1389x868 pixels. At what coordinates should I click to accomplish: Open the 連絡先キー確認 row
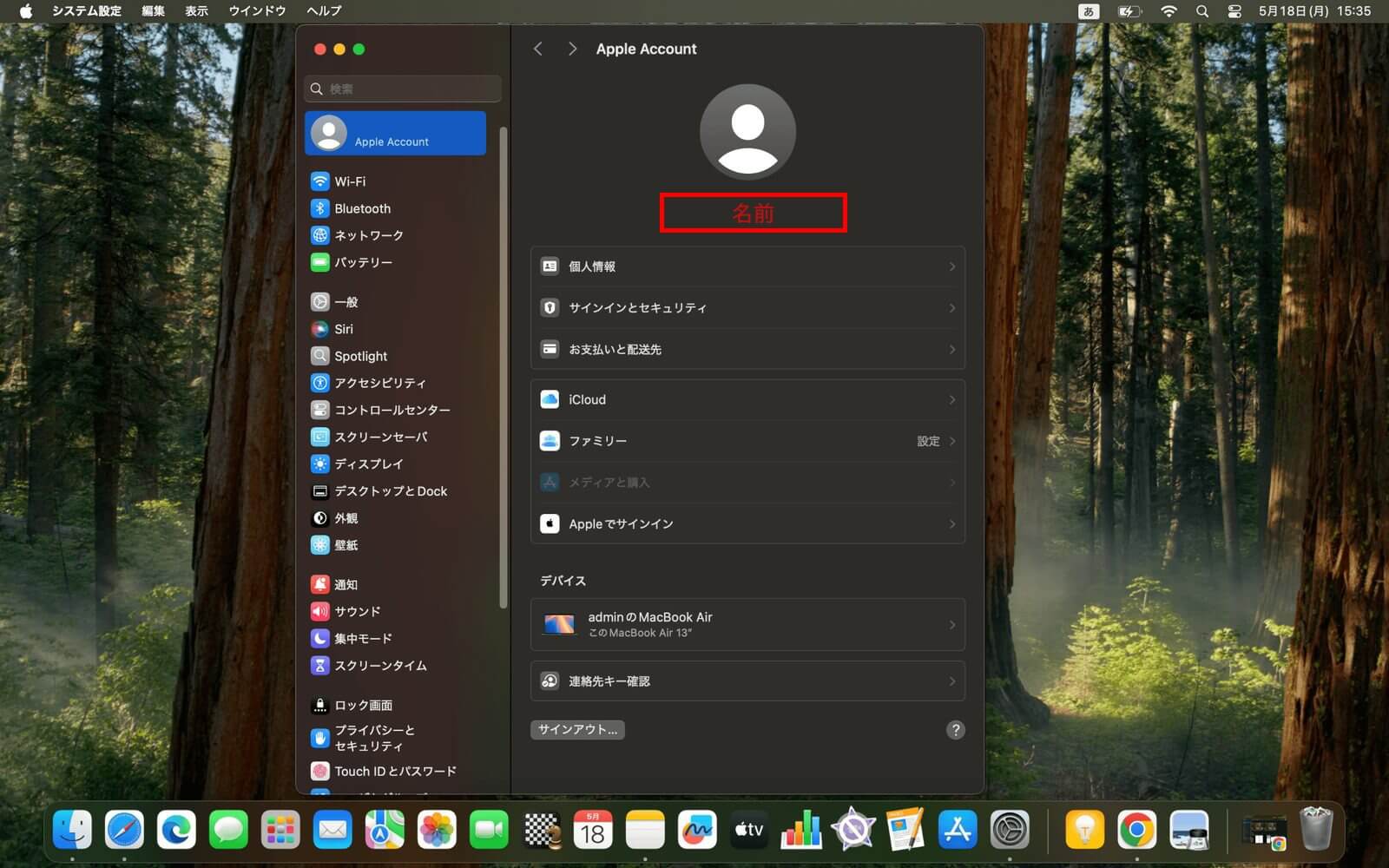pyautogui.click(x=747, y=681)
